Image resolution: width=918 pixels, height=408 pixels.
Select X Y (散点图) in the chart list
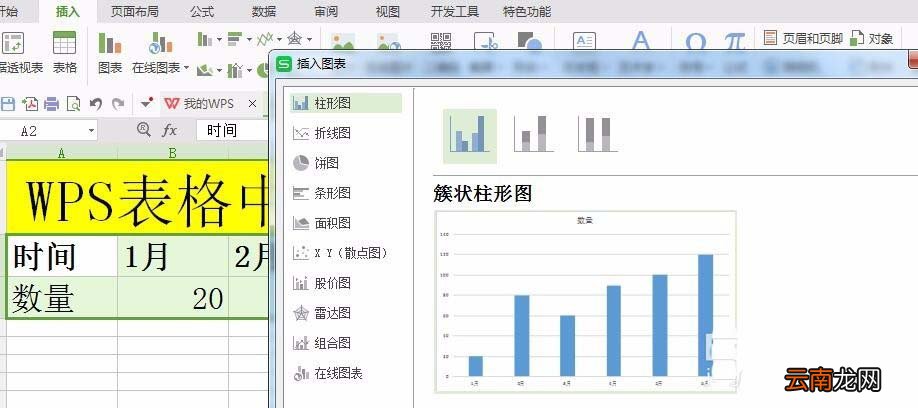pyautogui.click(x=346, y=253)
